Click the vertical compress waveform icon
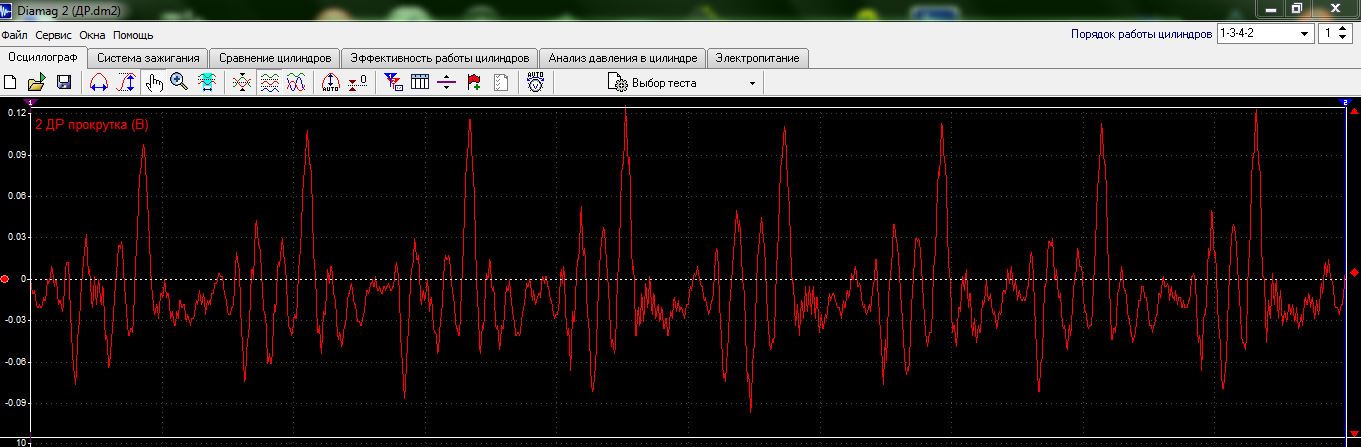Viewport: 1361px width, 447px height. pyautogui.click(x=242, y=83)
